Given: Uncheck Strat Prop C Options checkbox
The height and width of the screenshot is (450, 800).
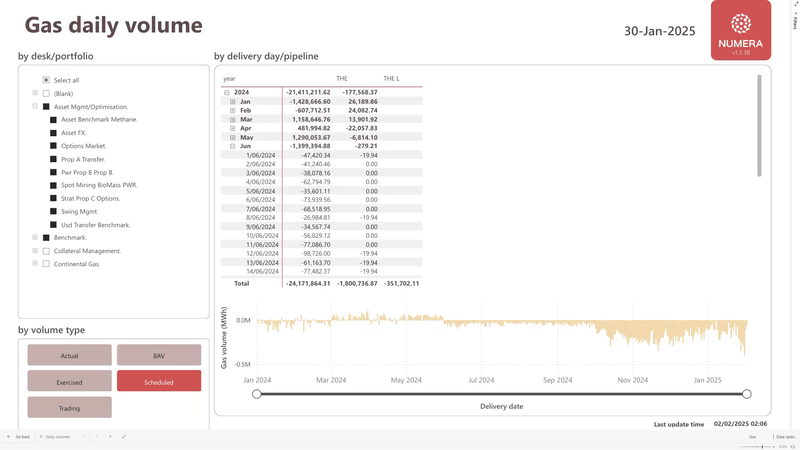Looking at the screenshot, I should click(x=53, y=198).
